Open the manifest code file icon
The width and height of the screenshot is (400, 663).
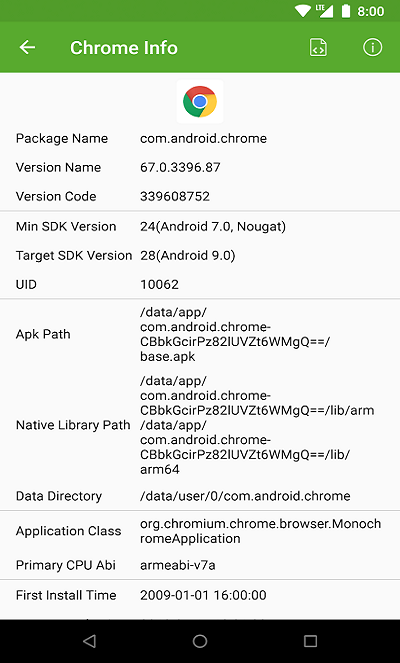318,47
